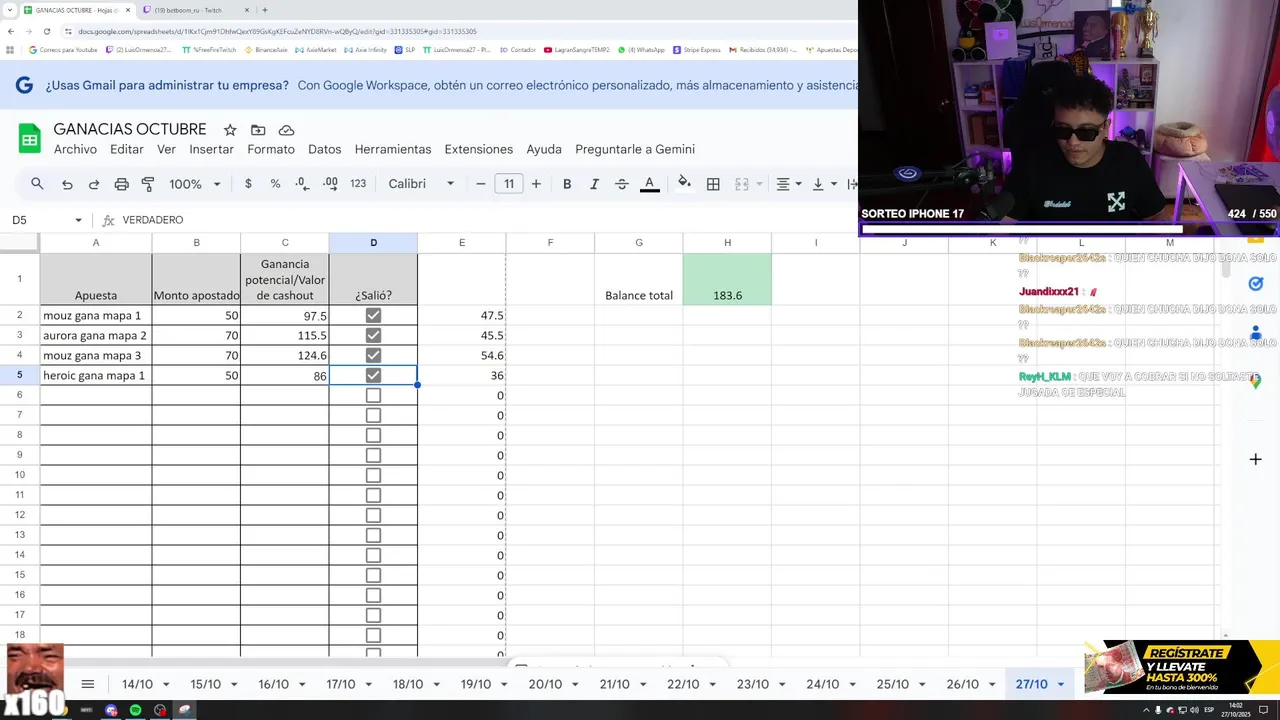Image resolution: width=1280 pixels, height=720 pixels.
Task: Increase decimal places
Action: (329, 184)
